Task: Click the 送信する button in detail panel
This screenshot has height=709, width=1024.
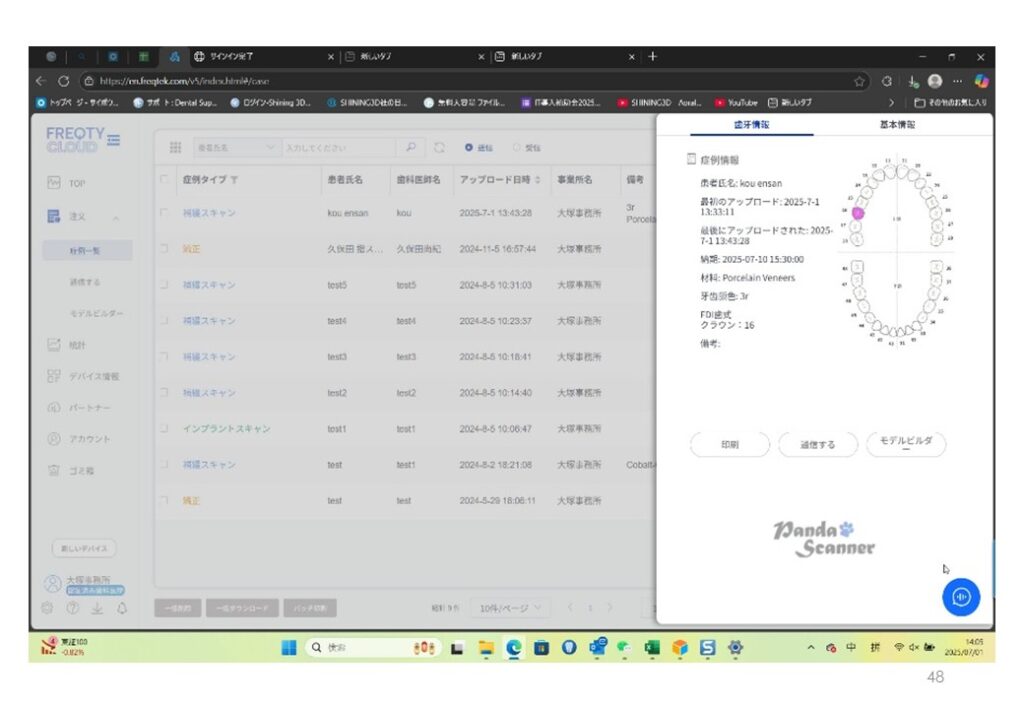Action: tap(817, 445)
